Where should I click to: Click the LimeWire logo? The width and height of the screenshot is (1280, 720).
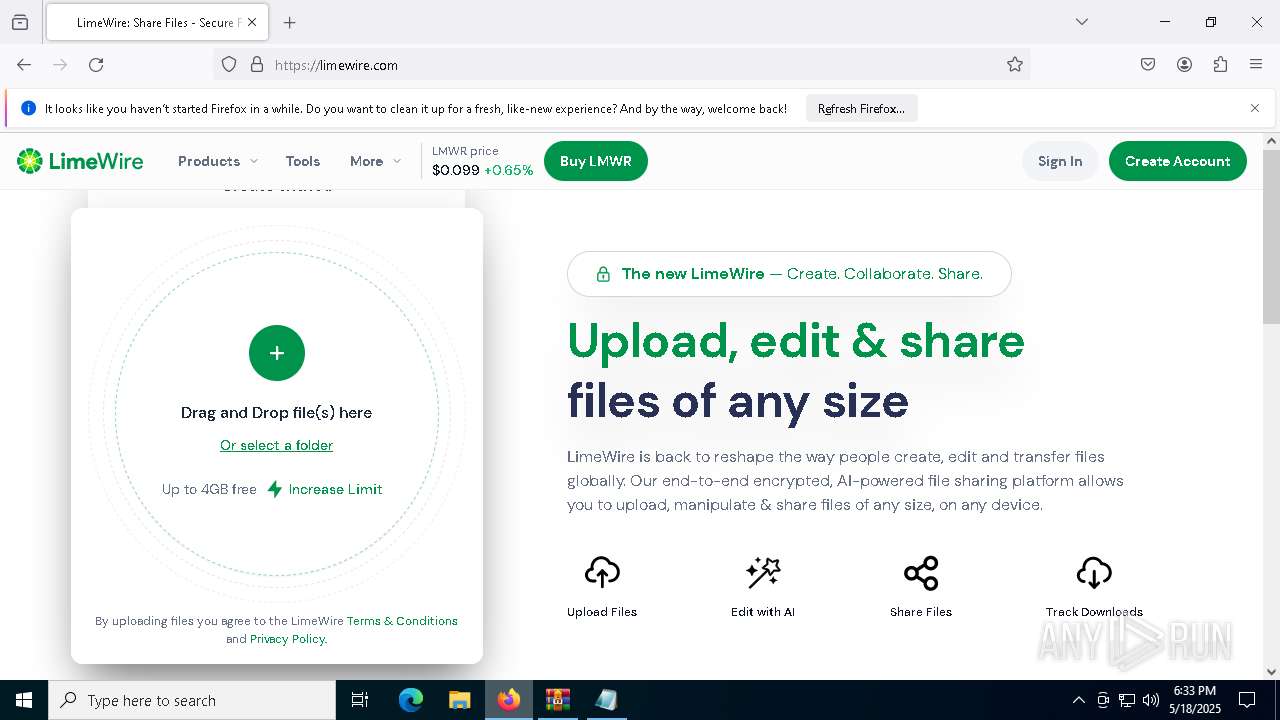coord(80,161)
